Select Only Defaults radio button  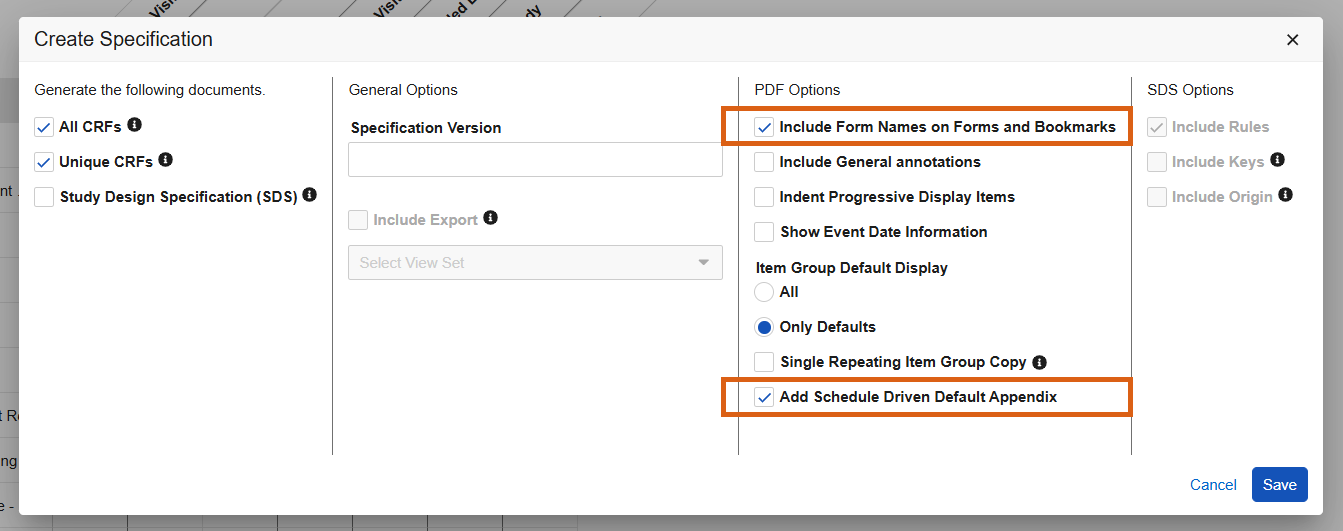[764, 327]
